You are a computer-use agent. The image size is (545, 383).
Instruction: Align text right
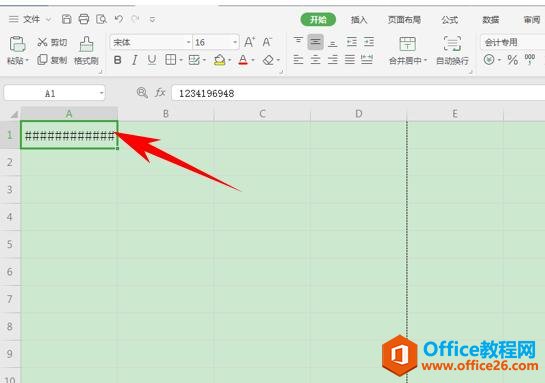tap(333, 60)
